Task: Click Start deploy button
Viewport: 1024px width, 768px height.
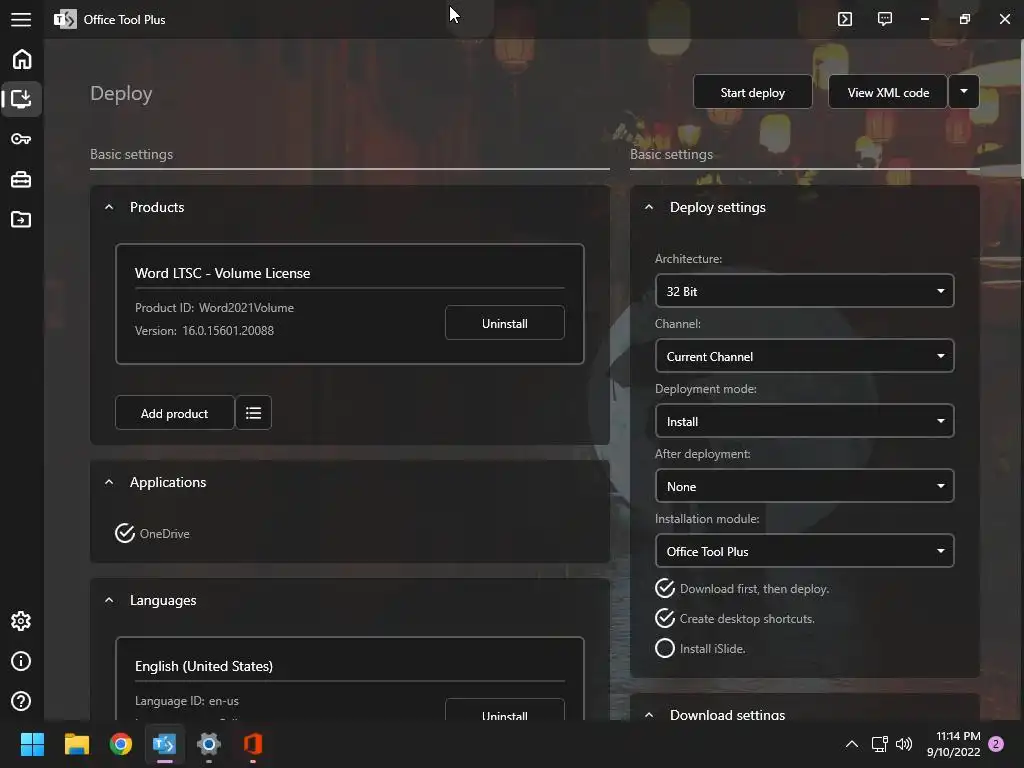Action: click(x=752, y=92)
